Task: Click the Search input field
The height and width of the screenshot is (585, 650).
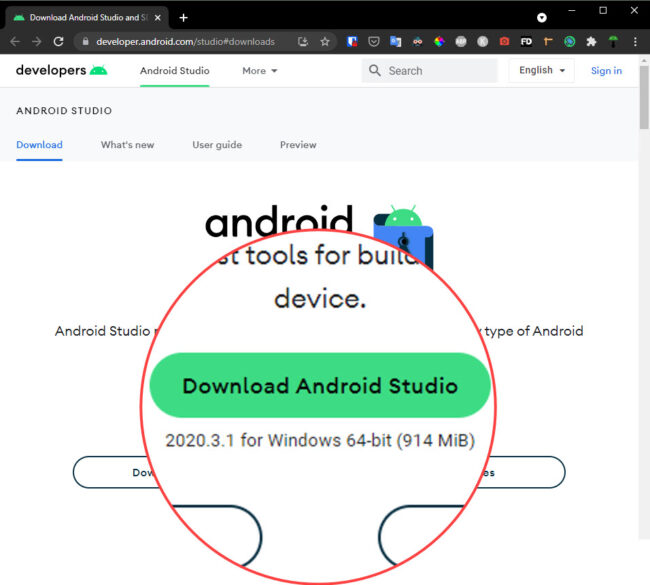Action: (x=429, y=70)
